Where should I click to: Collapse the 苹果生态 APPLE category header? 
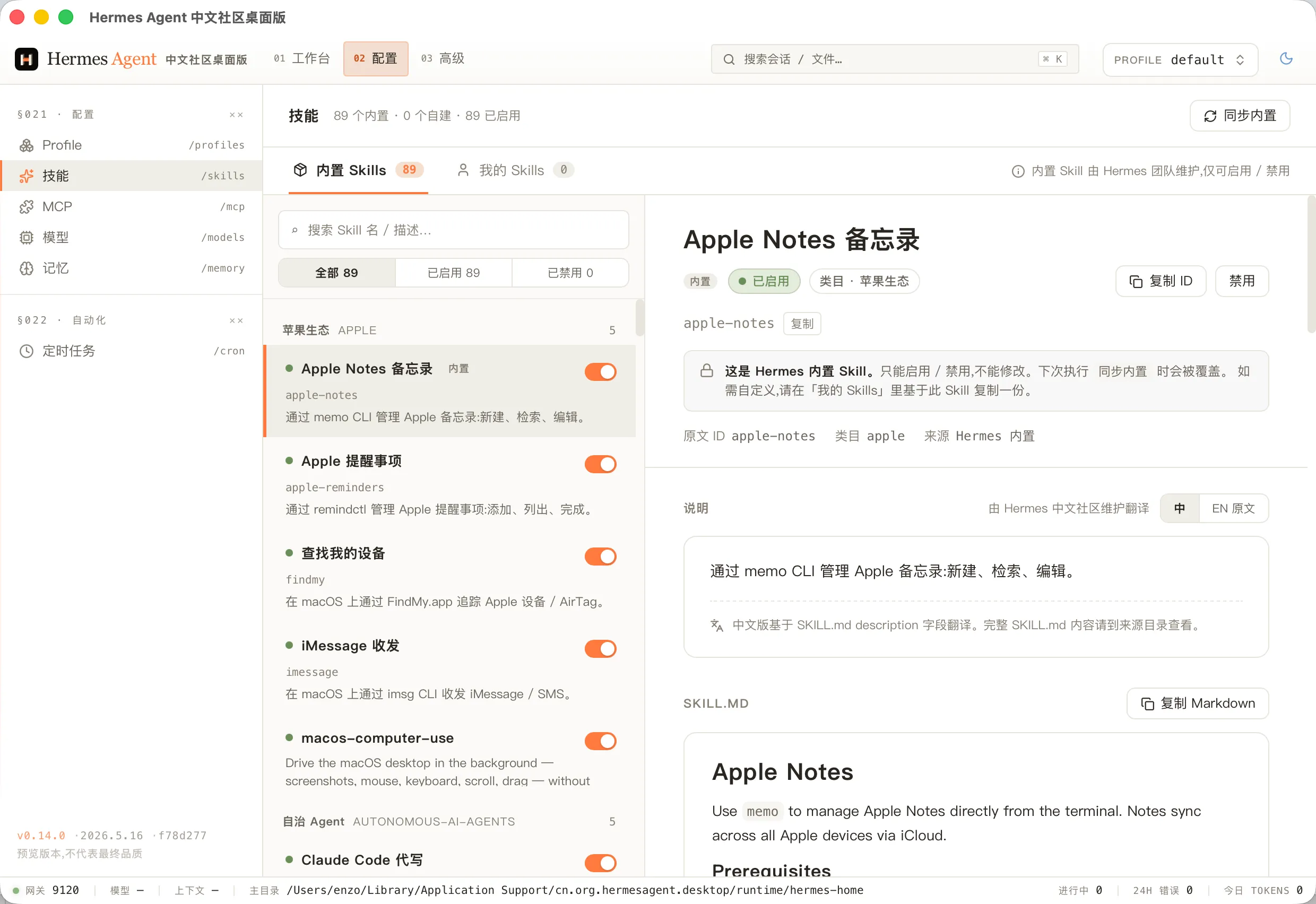[x=449, y=330]
